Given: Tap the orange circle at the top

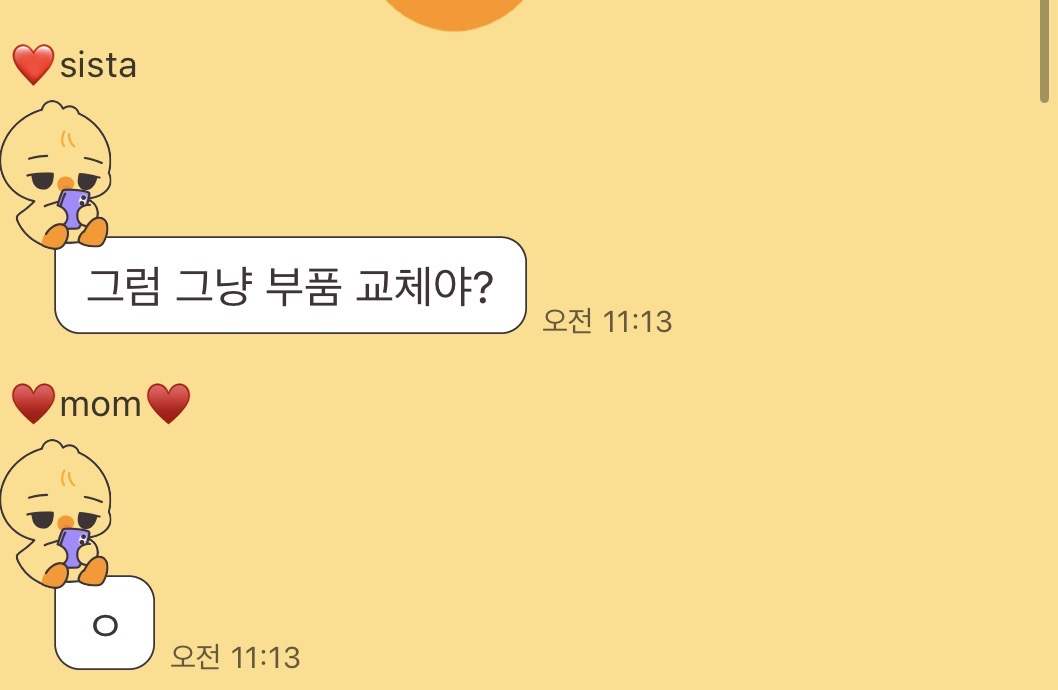Looking at the screenshot, I should [454, 14].
